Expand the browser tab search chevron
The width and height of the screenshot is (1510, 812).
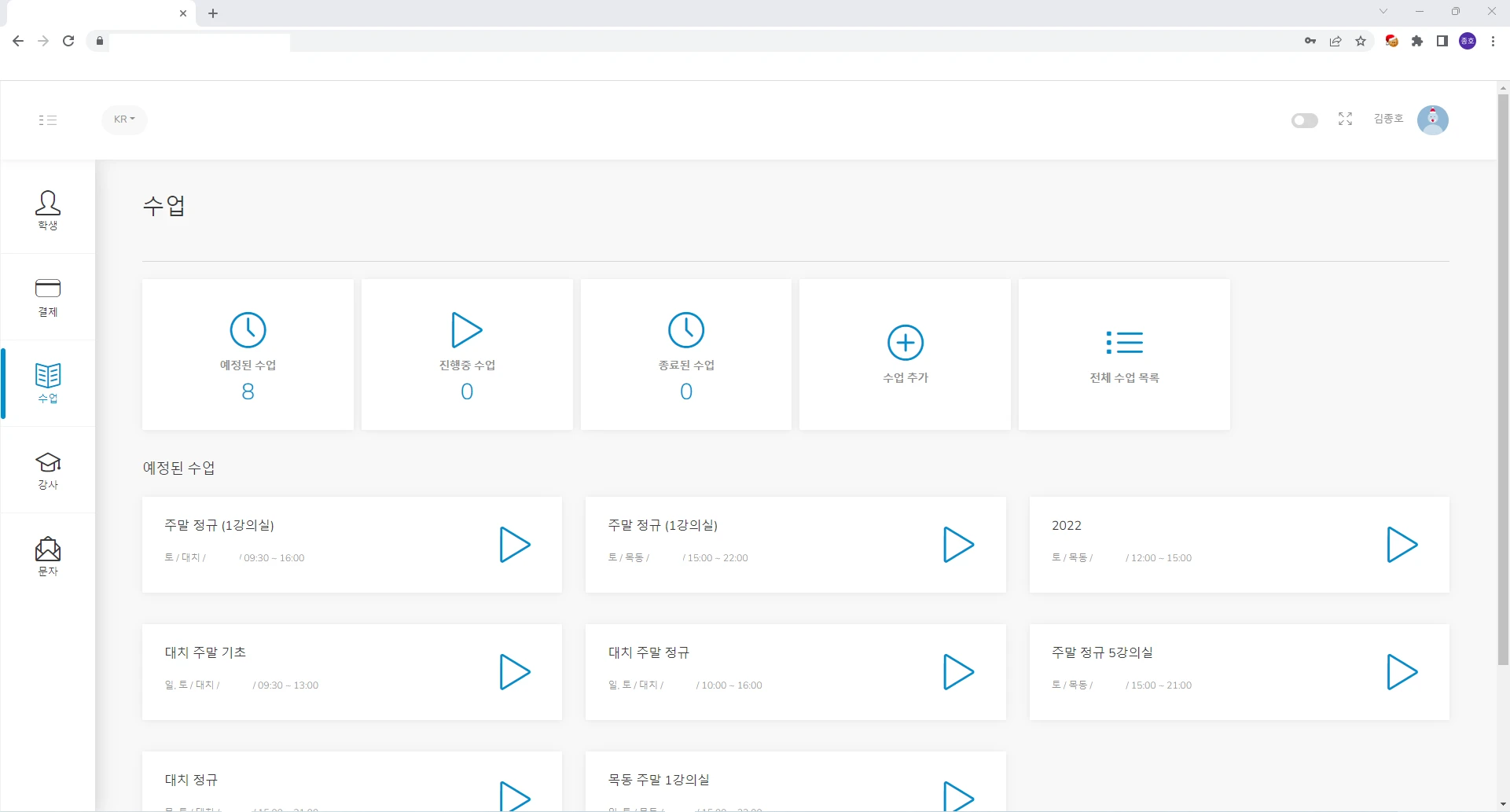[x=1383, y=11]
